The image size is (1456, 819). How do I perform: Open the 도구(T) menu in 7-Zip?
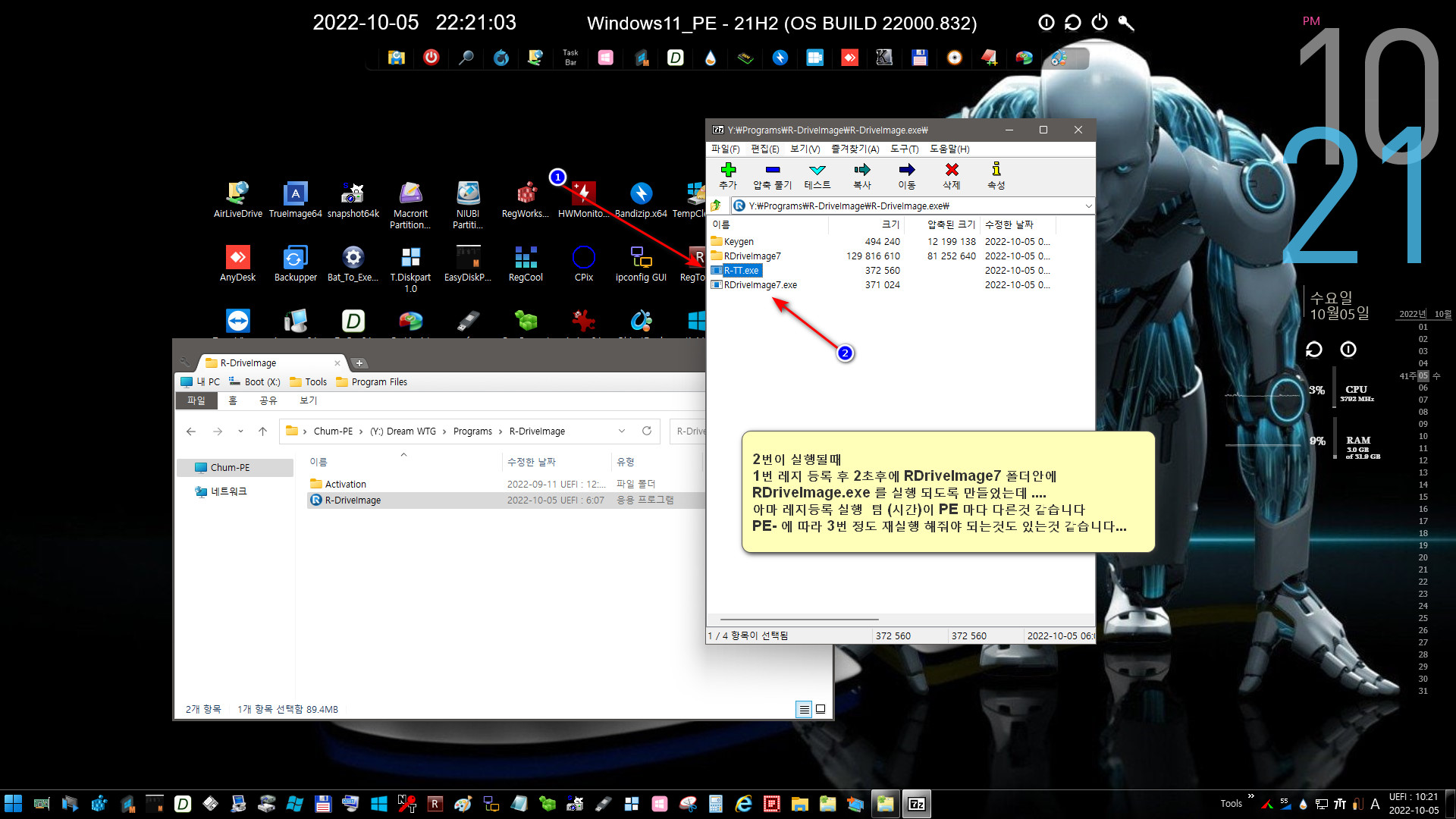coord(904,149)
